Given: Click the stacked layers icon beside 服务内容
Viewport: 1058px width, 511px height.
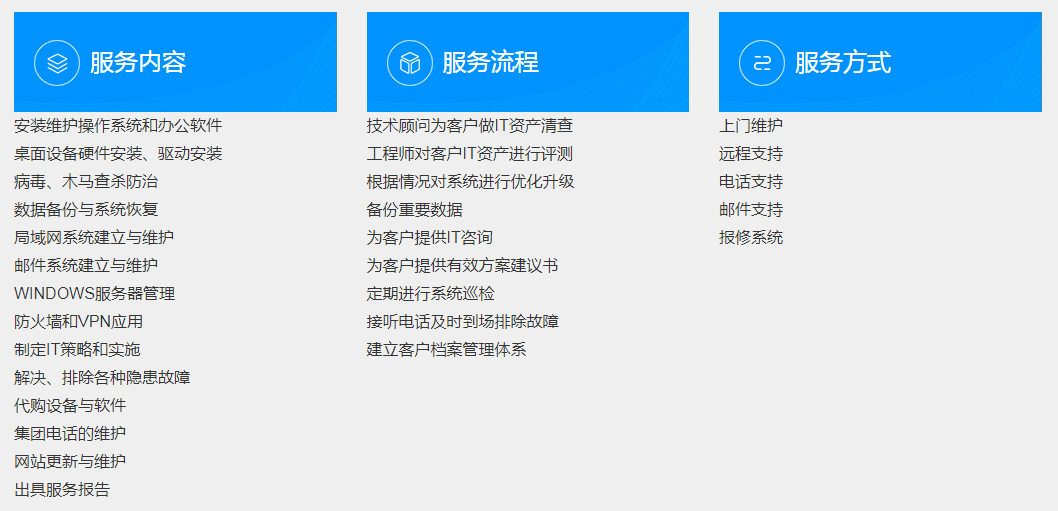Looking at the screenshot, I should [57, 63].
